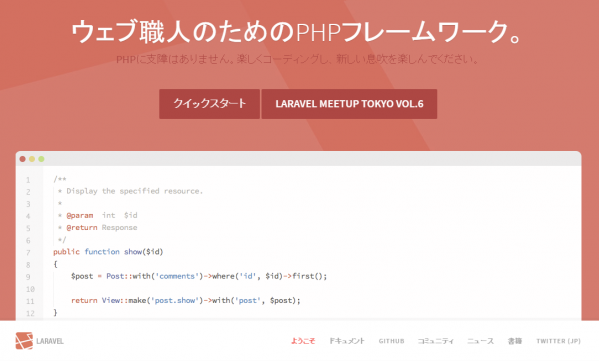Open the 書籍 nav link
The width and height of the screenshot is (599, 361).
pos(515,341)
